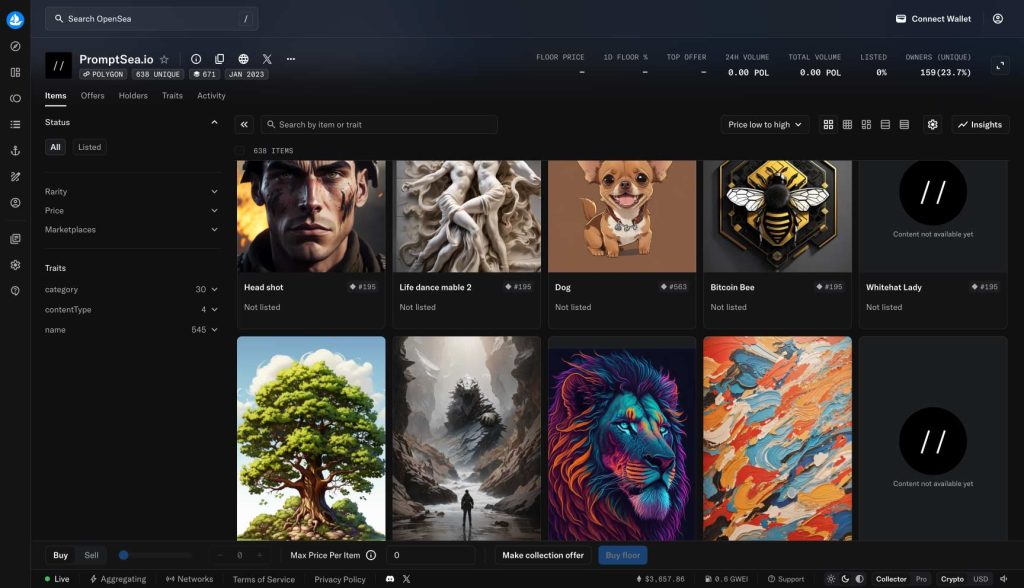Expand the Rarity filter section

[131, 192]
